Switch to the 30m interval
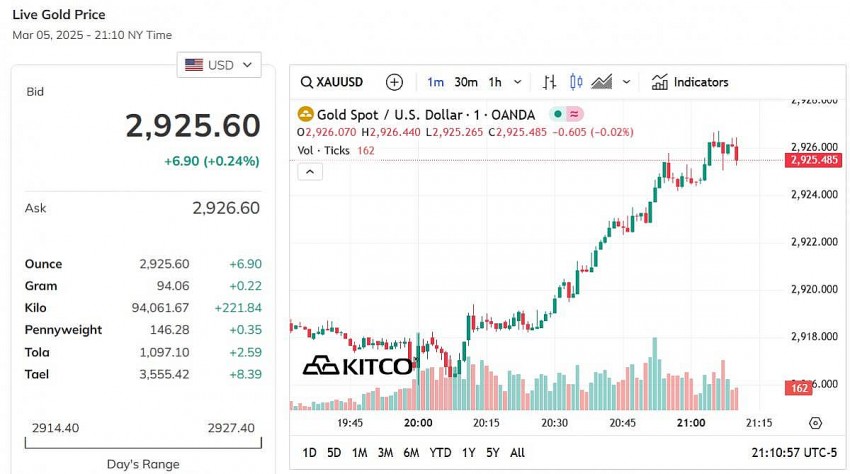 [465, 82]
